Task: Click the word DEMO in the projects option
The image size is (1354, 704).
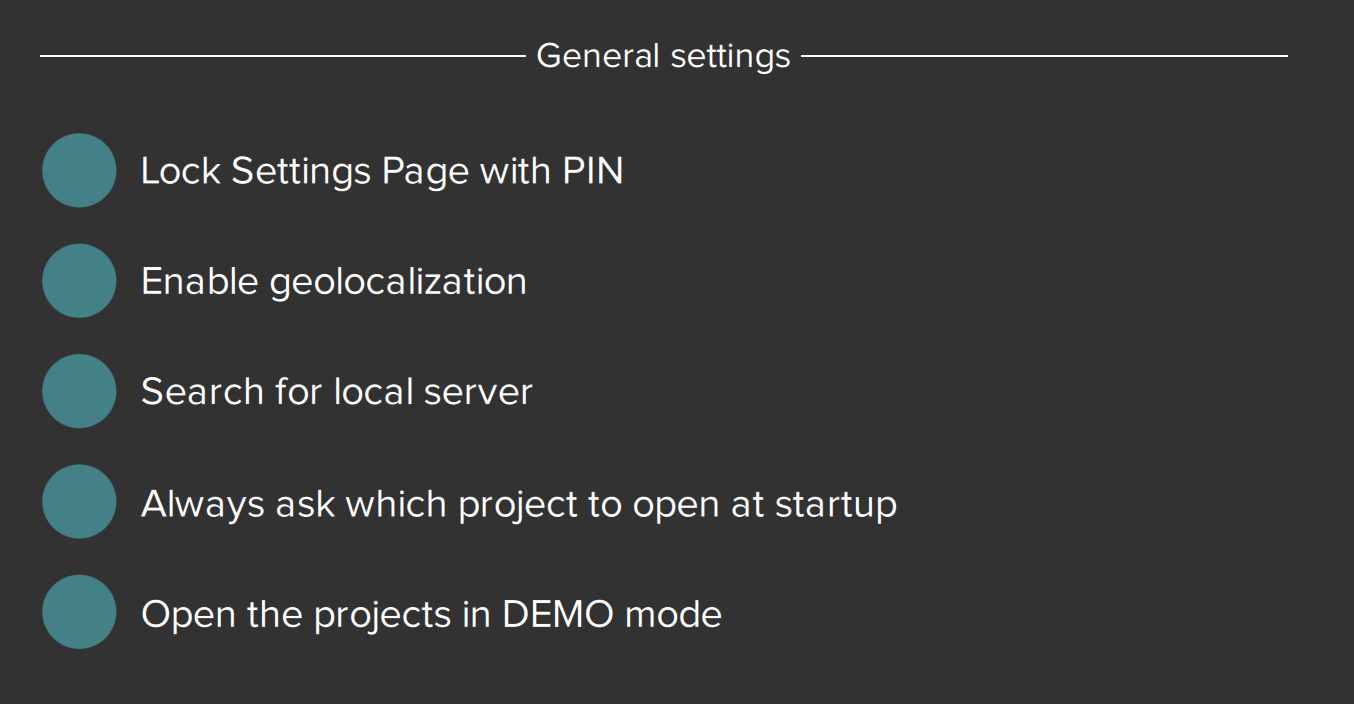Action: 558,613
